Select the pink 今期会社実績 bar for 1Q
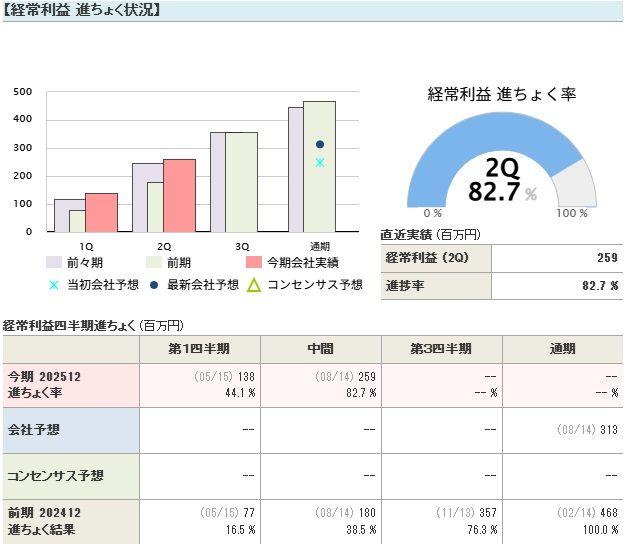This screenshot has height=544, width=632. (101, 212)
